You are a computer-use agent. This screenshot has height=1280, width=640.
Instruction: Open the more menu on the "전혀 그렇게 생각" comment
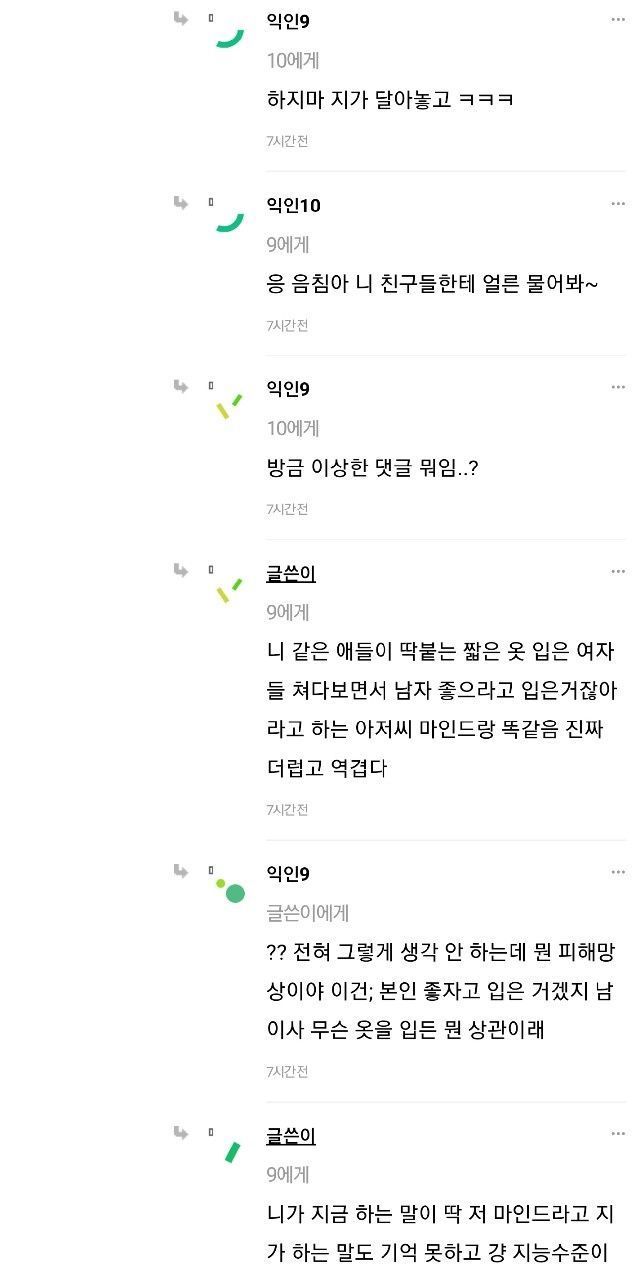tap(618, 872)
